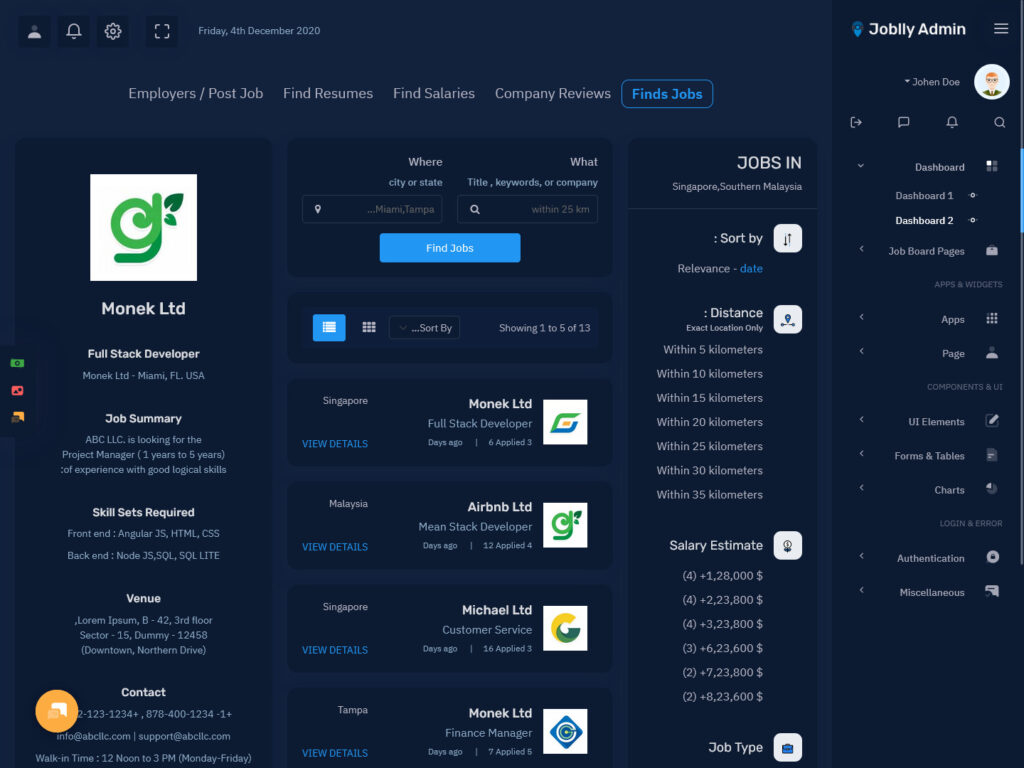Open notifications bell in the top toolbar

[72, 31]
